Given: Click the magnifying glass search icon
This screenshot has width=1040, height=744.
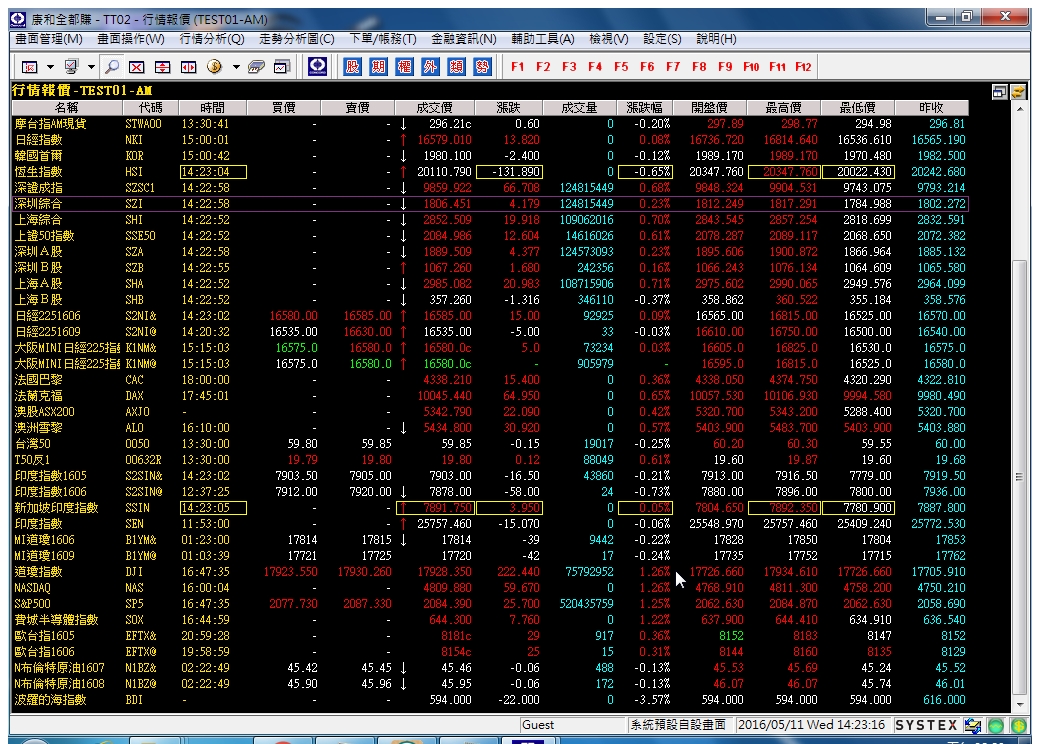Looking at the screenshot, I should pyautogui.click(x=113, y=67).
